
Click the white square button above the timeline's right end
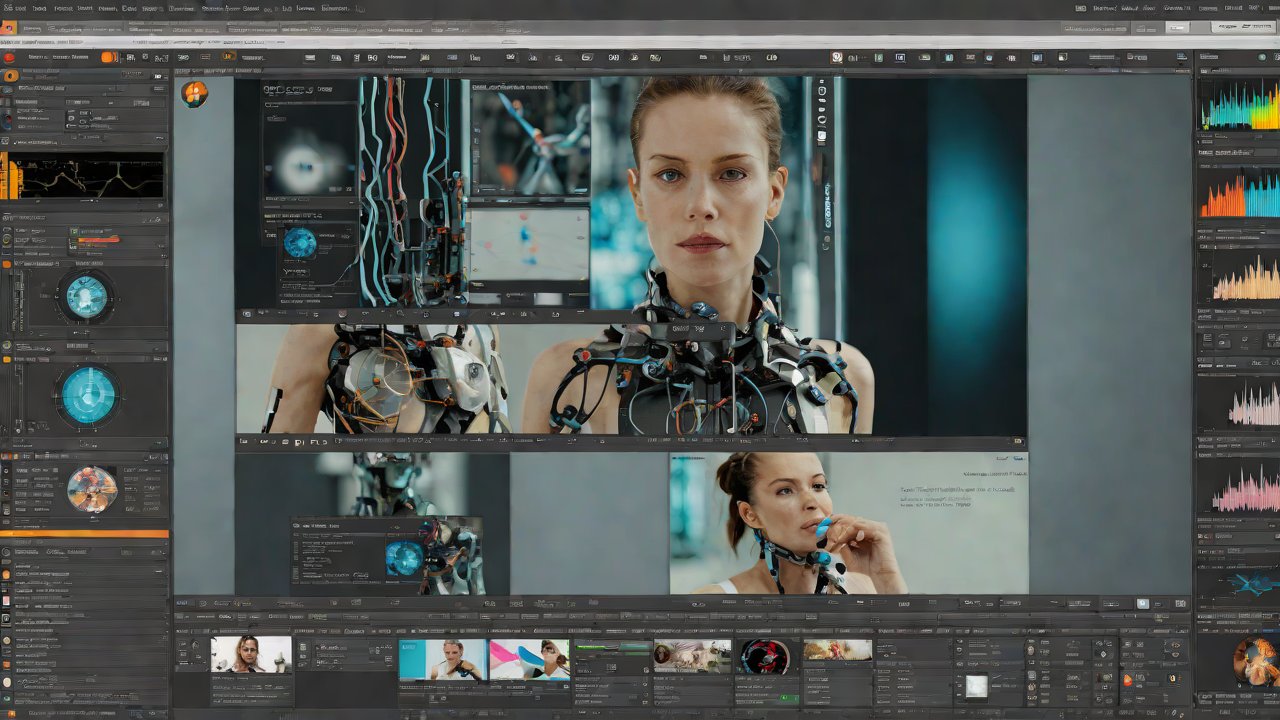pos(1143,603)
